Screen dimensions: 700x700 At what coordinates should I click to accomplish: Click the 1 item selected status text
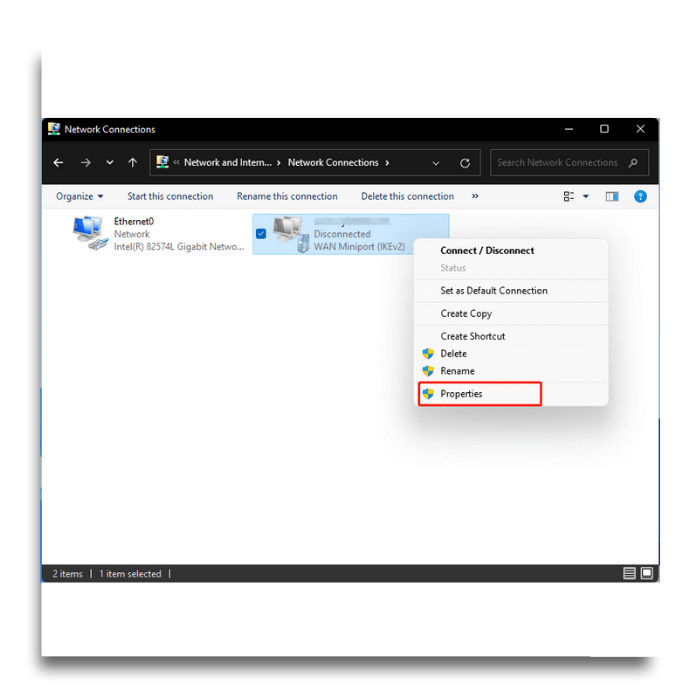click(x=130, y=574)
